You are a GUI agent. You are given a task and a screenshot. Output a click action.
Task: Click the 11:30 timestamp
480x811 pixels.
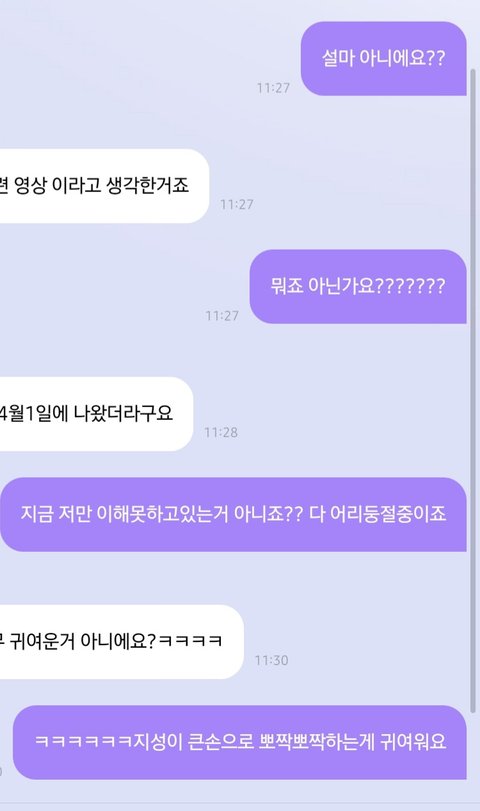tap(271, 660)
